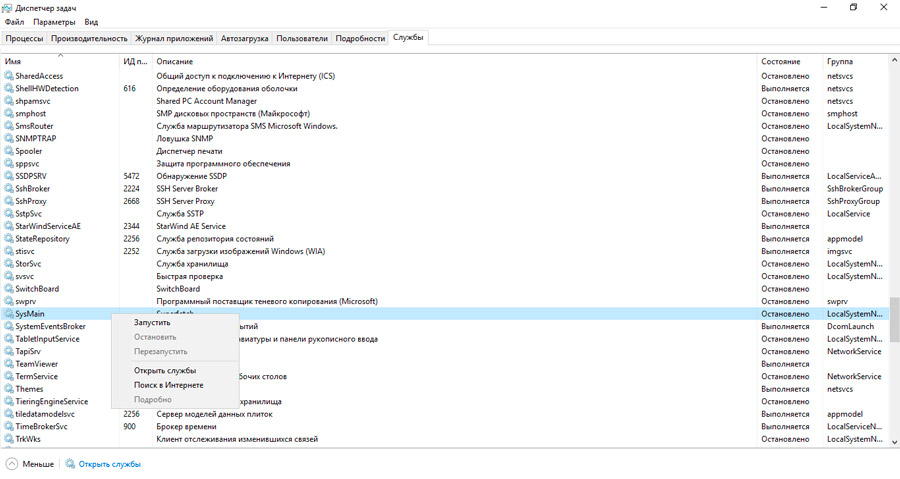Screen dimensions: 900x479
Task: Click the services icon near bottom Open Services link
Action: (70, 464)
